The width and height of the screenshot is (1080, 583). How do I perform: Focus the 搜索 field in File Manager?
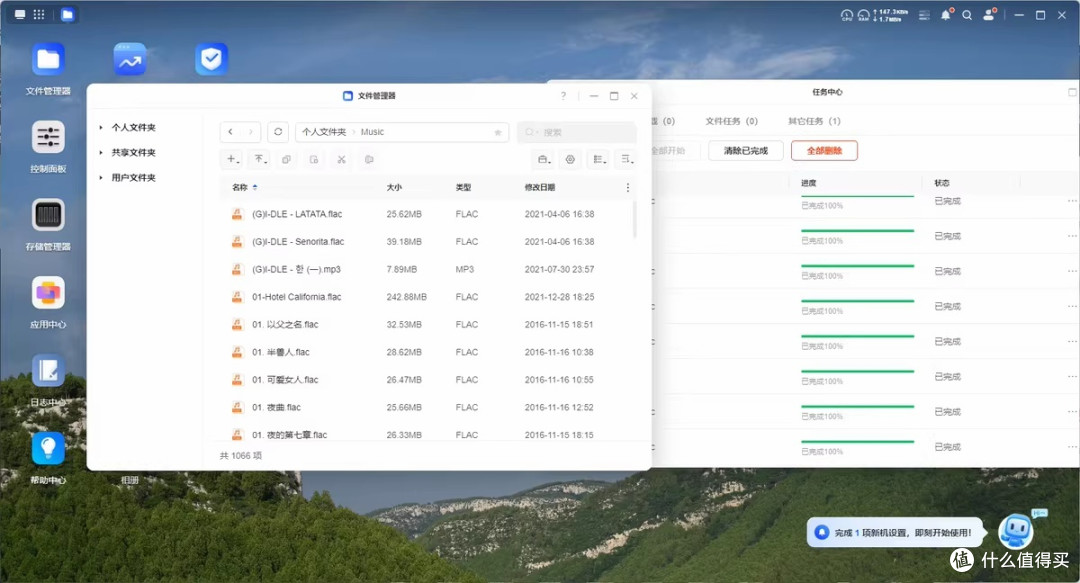(x=577, y=132)
